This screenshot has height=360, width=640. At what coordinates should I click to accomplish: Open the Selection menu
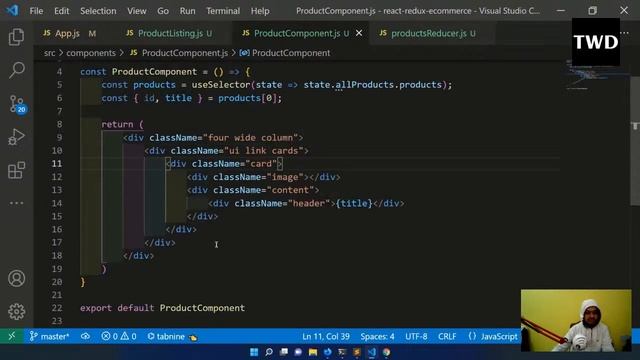[98, 11]
